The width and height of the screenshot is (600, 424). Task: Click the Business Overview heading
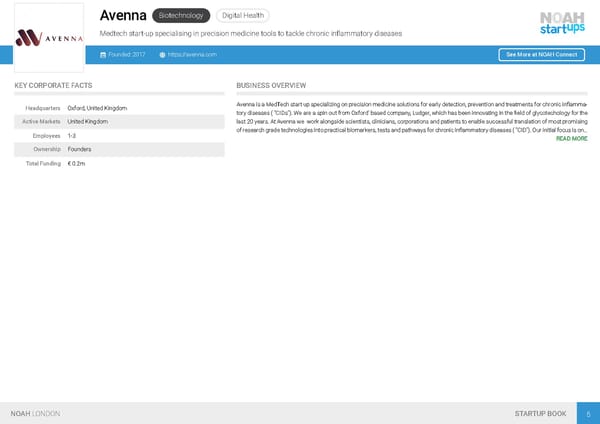(271, 86)
